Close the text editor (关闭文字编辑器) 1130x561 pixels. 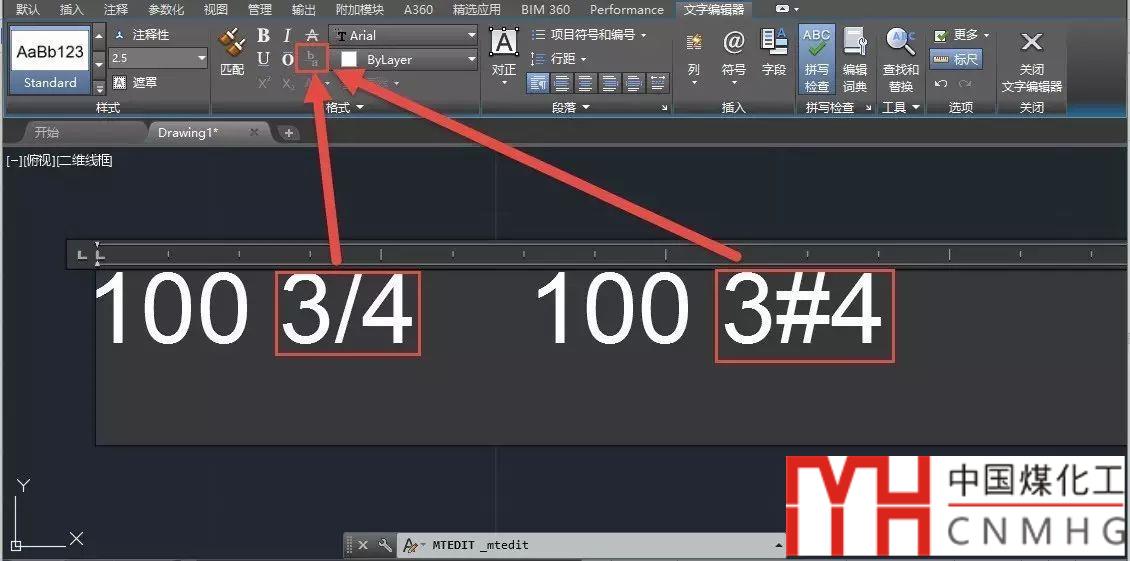click(1032, 61)
